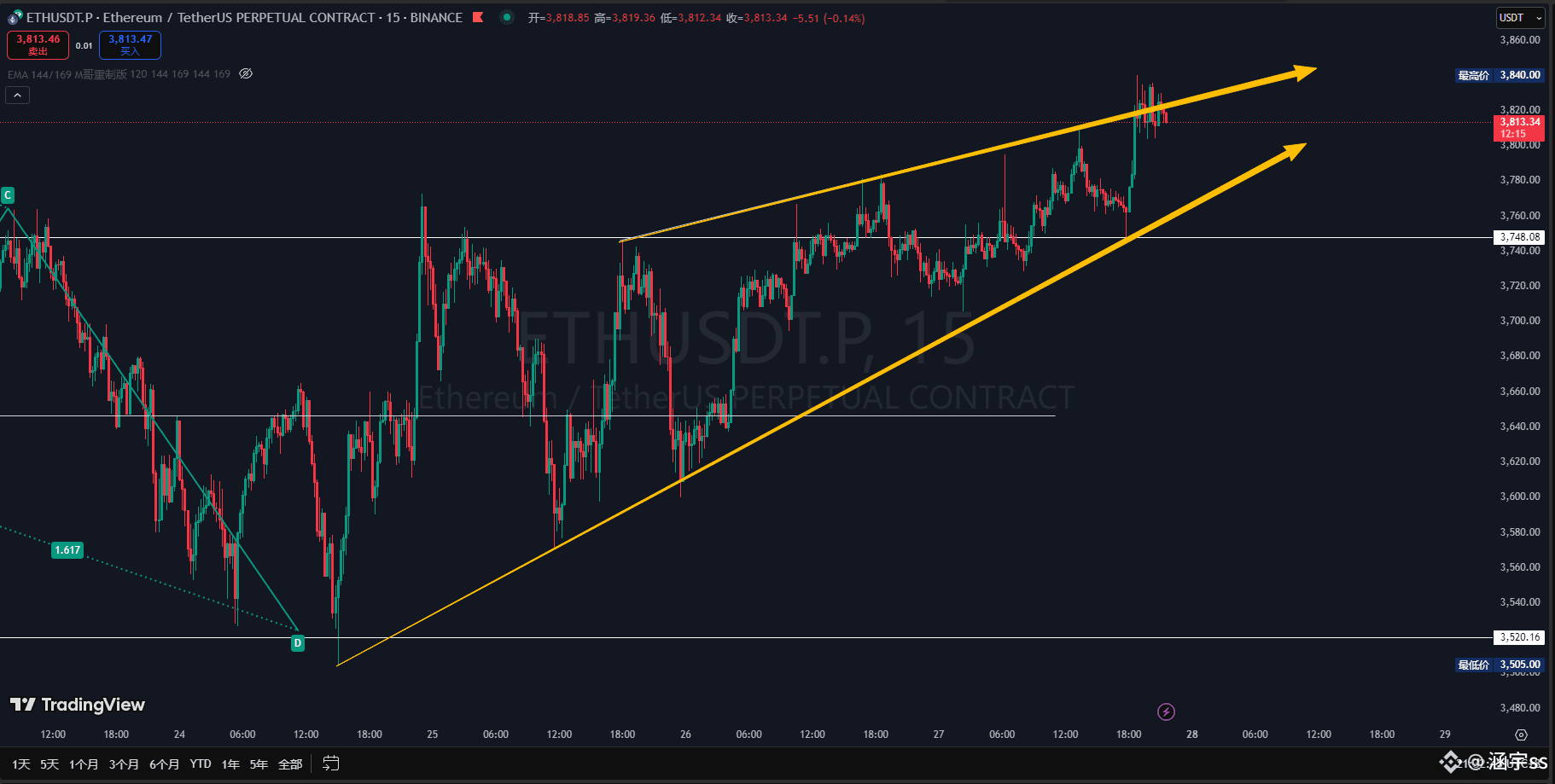
Task: Select the 全部 time range tab
Action: point(289,764)
